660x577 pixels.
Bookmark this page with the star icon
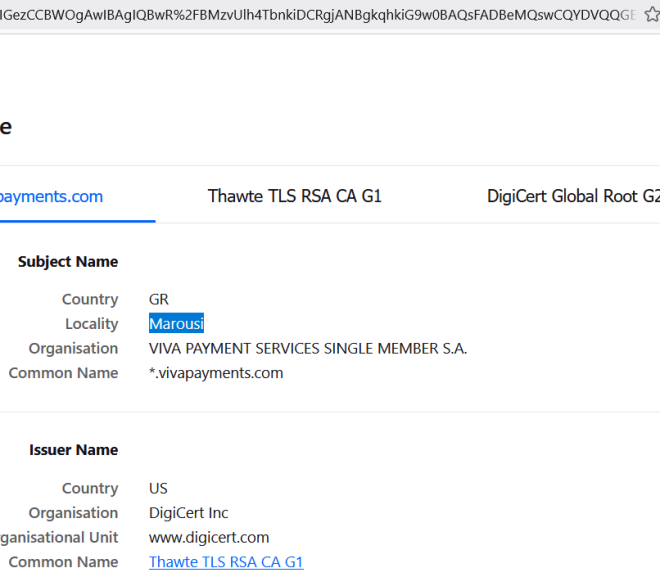pos(653,15)
